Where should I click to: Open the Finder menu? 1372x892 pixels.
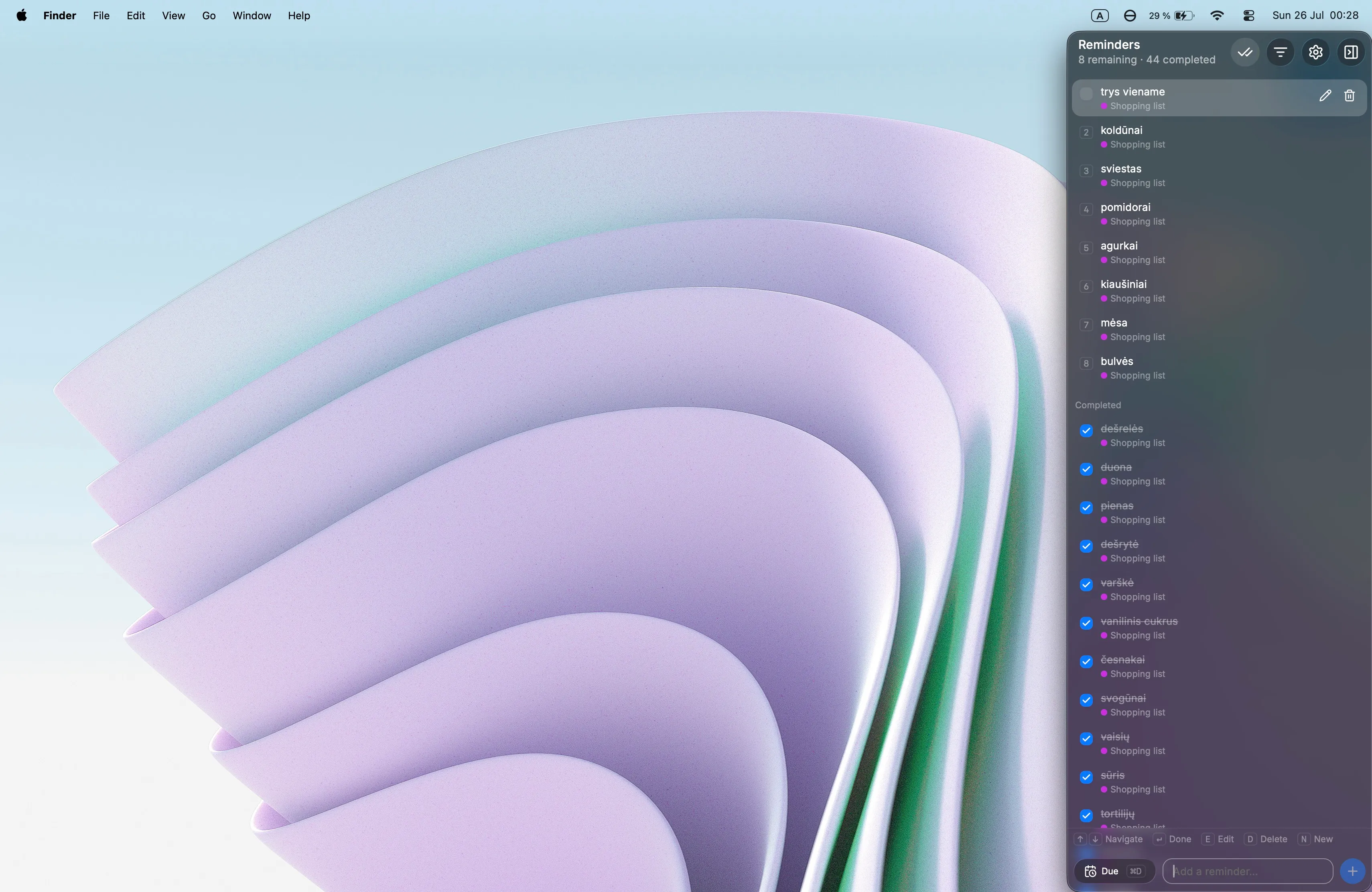59,16
